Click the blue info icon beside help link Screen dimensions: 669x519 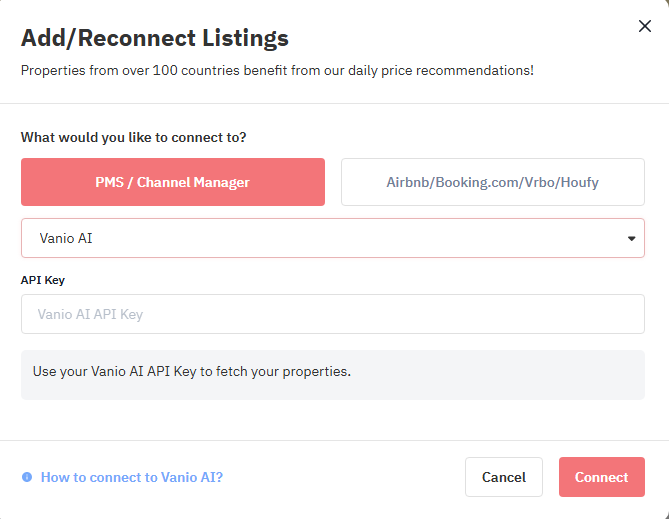[x=27, y=477]
